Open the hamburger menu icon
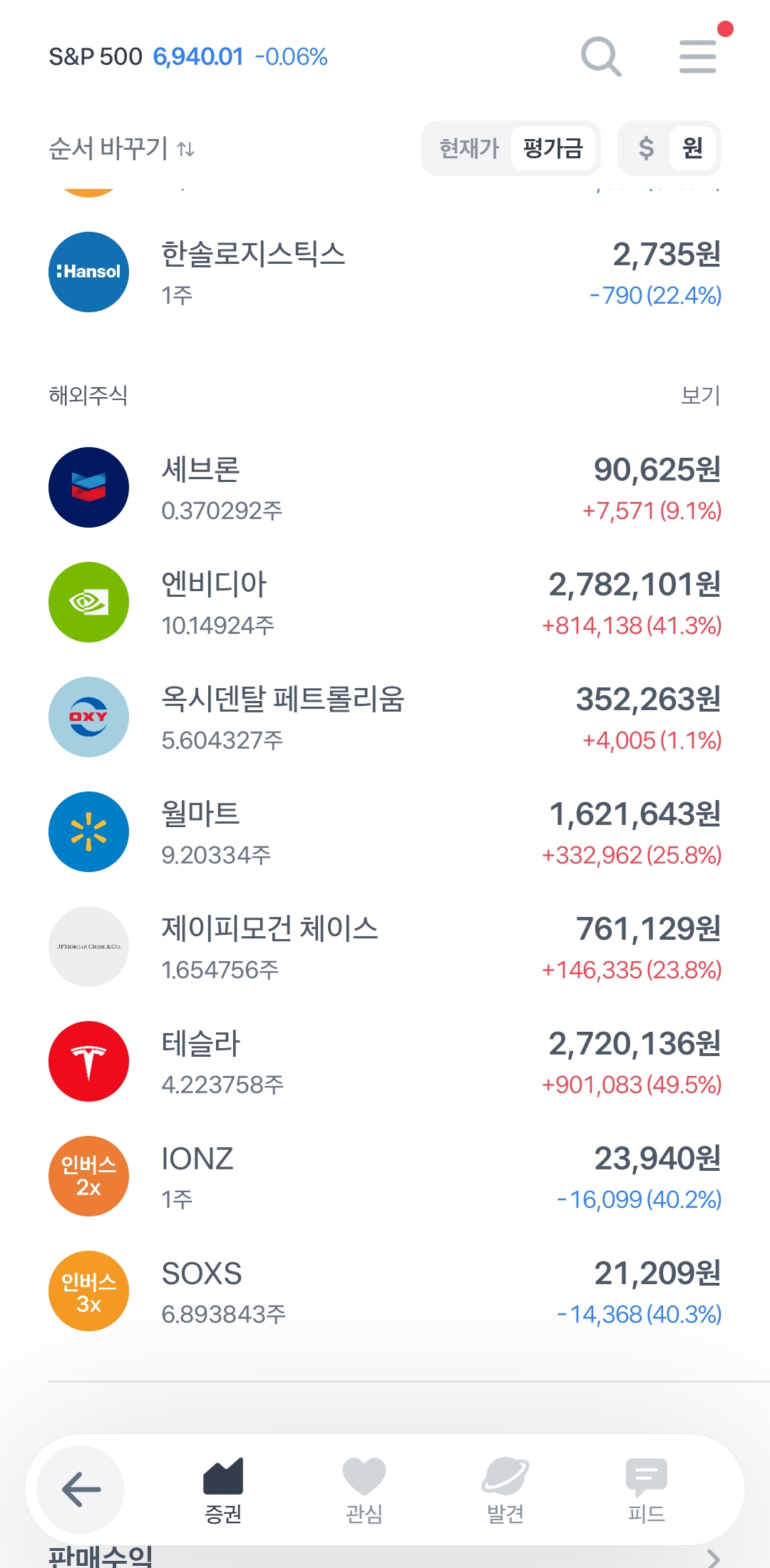 (697, 56)
